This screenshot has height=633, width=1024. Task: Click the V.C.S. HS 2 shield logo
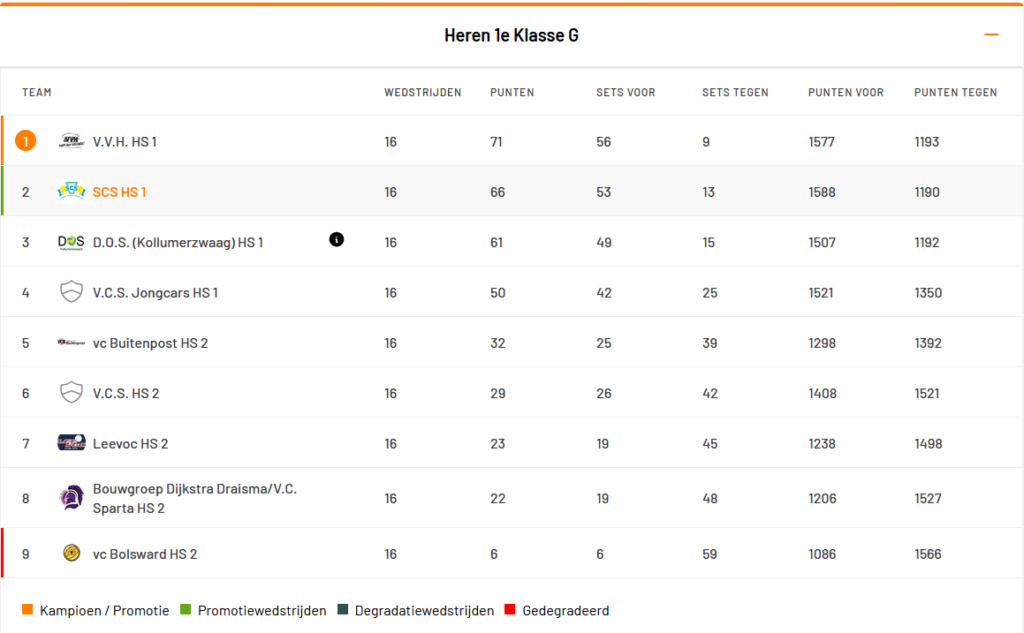pyautogui.click(x=71, y=393)
